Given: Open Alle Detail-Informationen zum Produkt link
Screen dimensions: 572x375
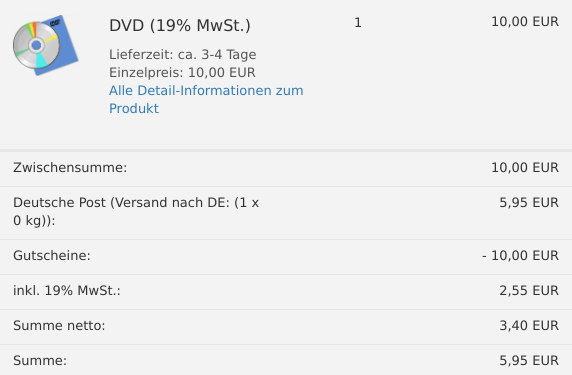Looking at the screenshot, I should coord(206,99).
